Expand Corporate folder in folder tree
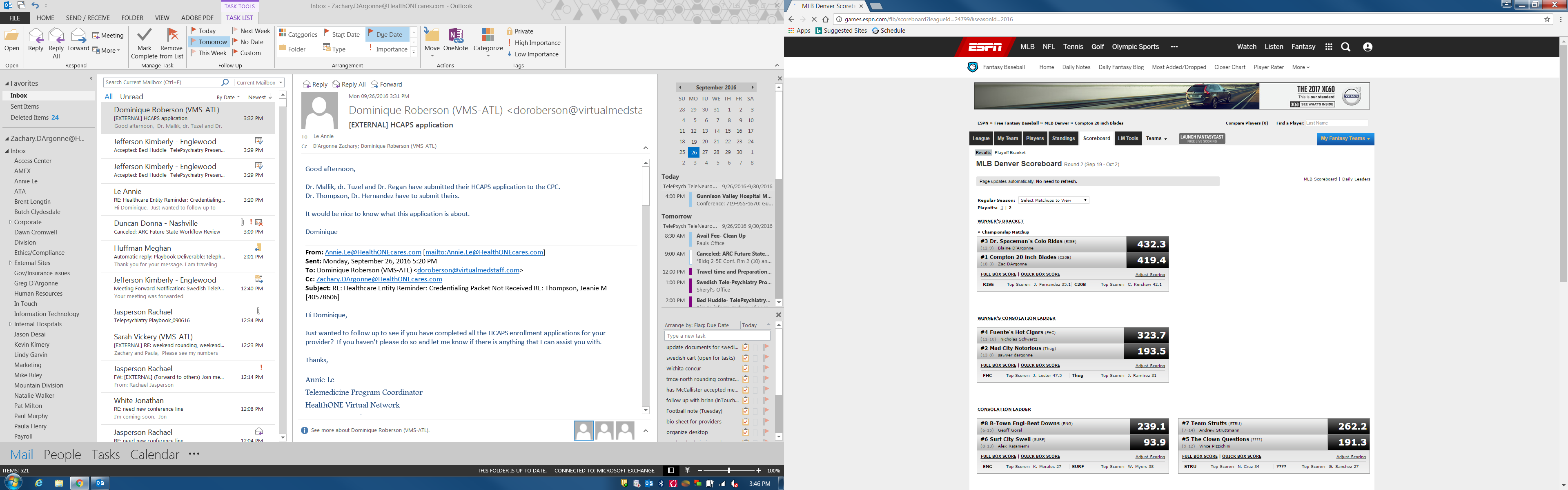Image resolution: width=1568 pixels, height=490 pixels. [x=10, y=222]
